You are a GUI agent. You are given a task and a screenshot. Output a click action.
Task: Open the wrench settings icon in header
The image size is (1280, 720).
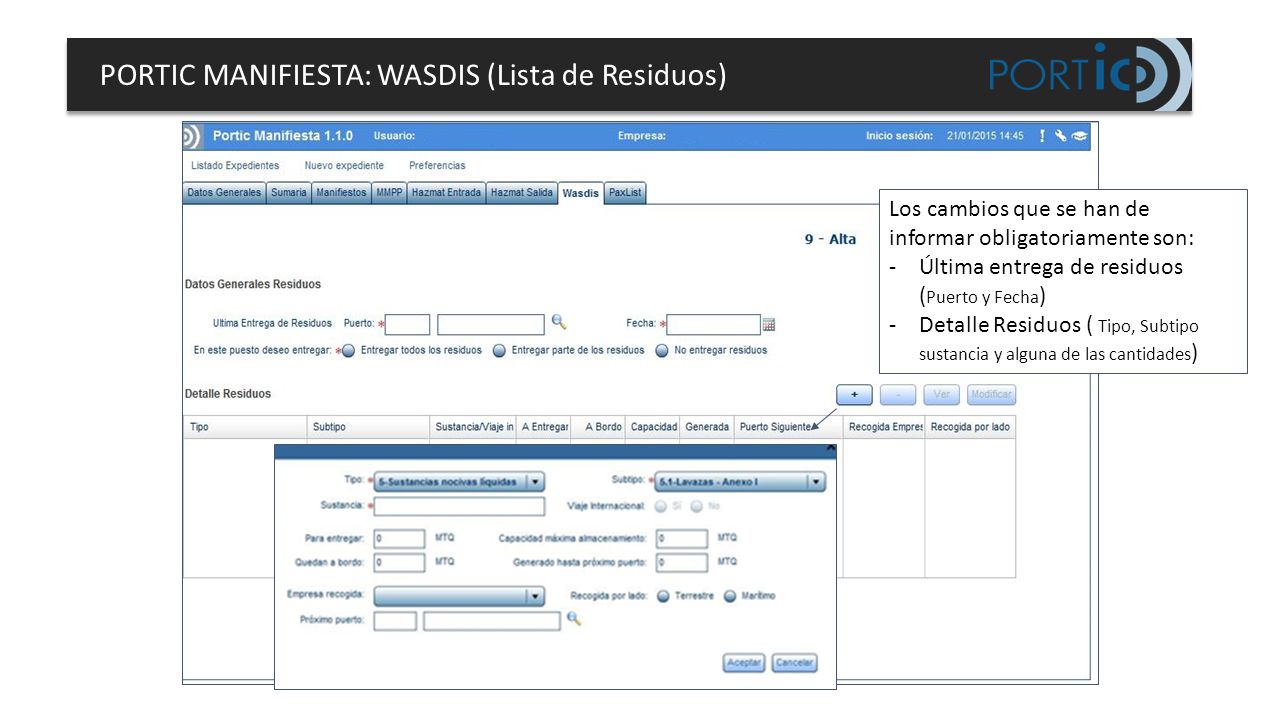(x=1060, y=136)
